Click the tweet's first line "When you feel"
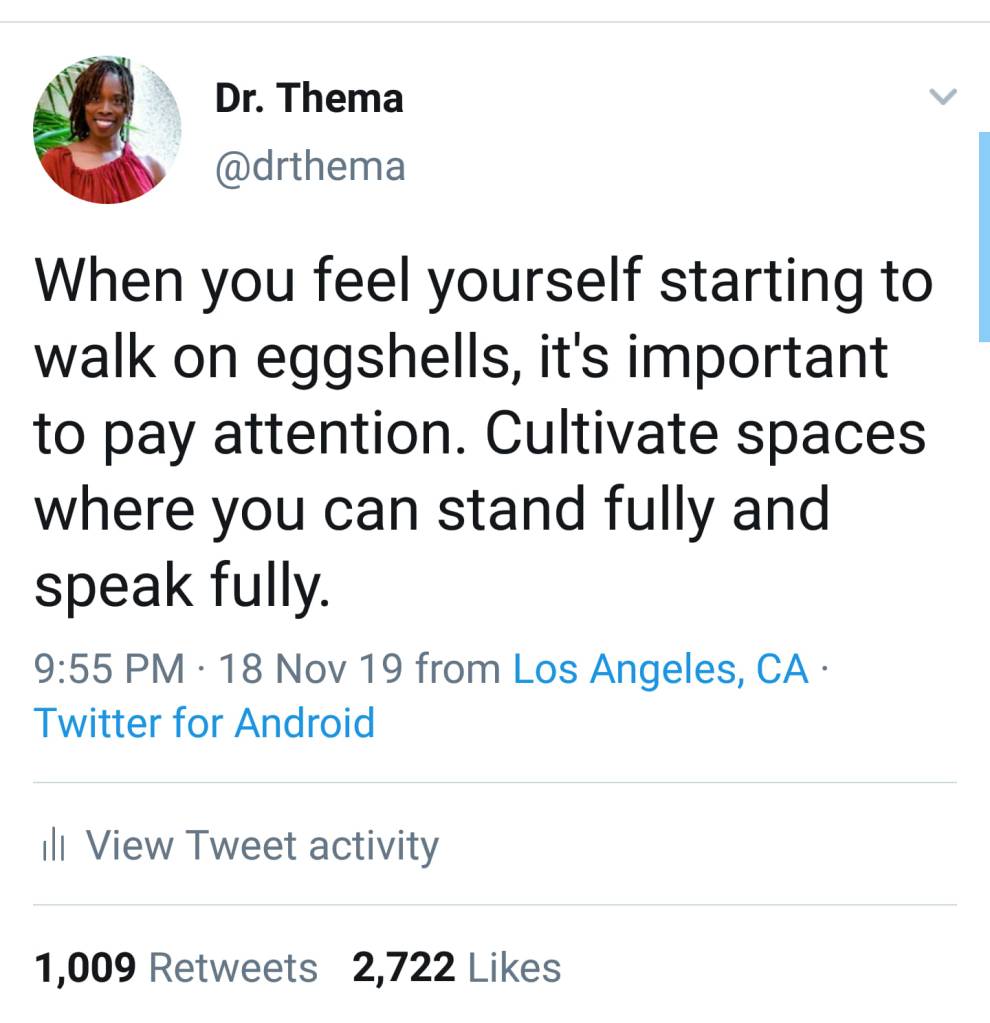The image size is (990, 1023). 210,283
